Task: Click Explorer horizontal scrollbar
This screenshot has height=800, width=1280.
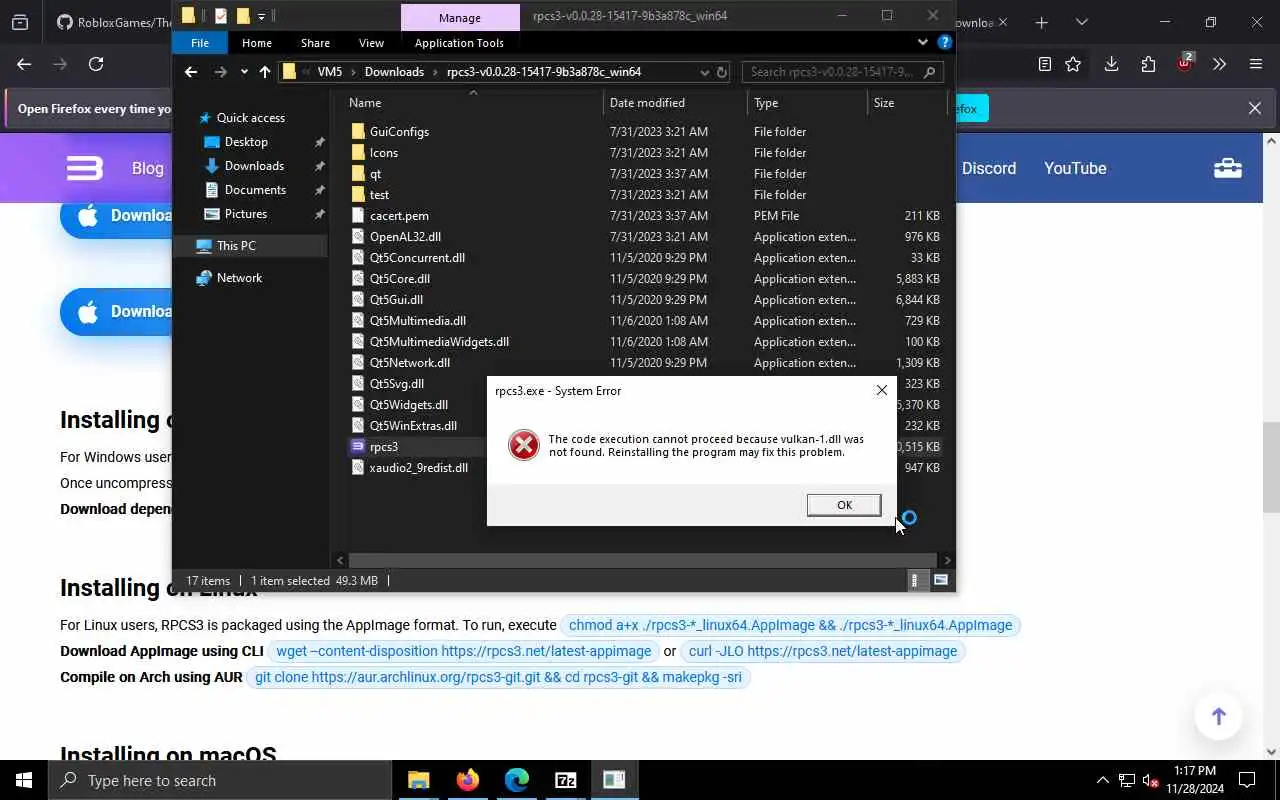Action: (642, 560)
